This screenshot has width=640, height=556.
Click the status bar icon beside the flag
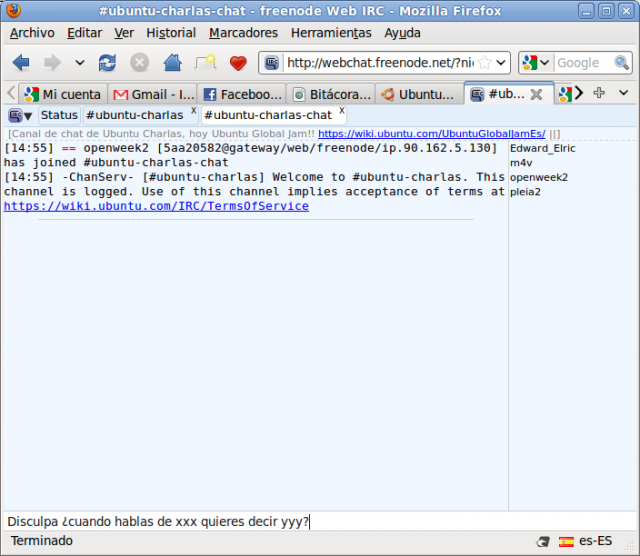tap(543, 542)
